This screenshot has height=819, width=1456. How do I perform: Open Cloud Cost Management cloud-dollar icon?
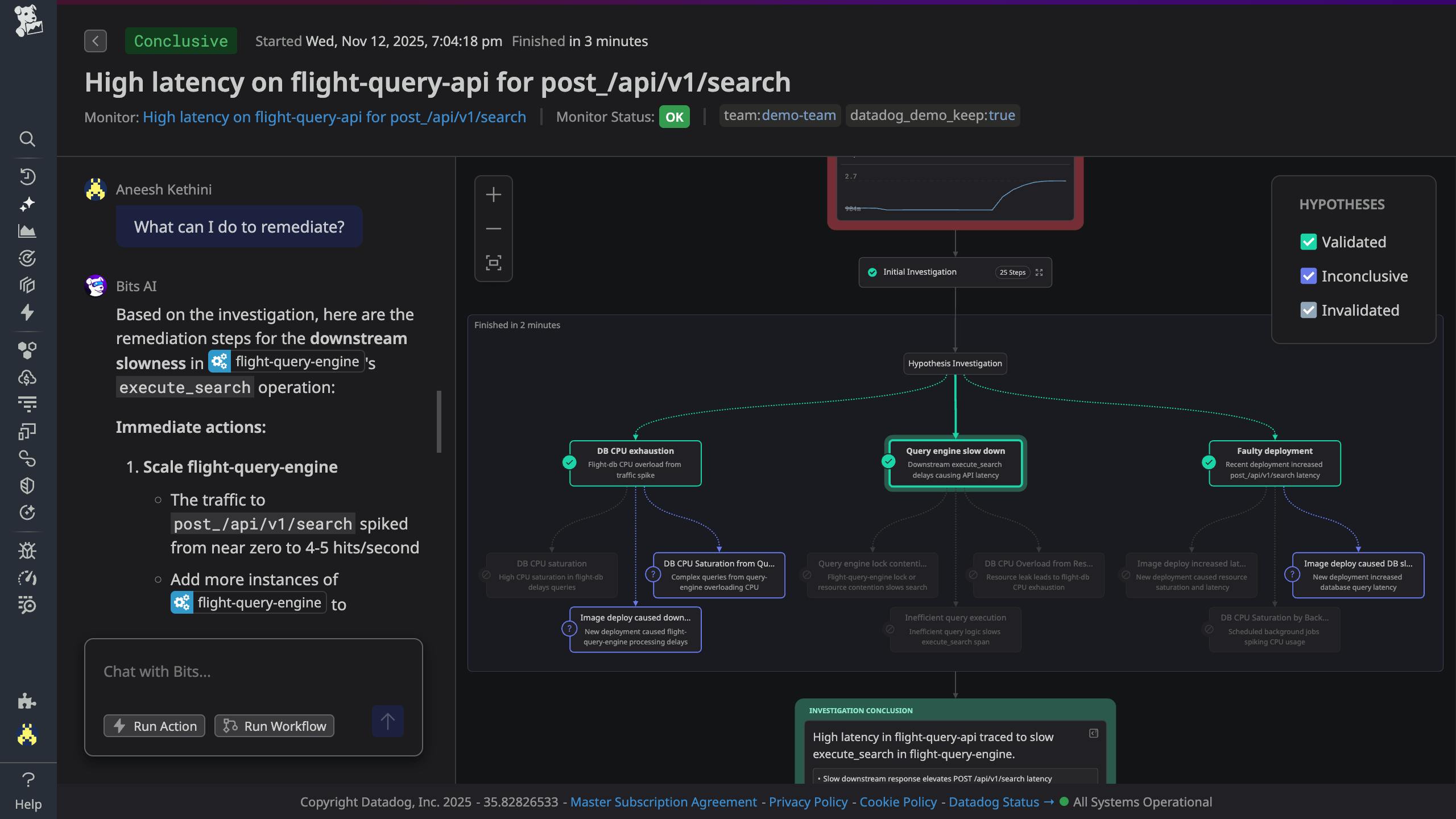[27, 377]
